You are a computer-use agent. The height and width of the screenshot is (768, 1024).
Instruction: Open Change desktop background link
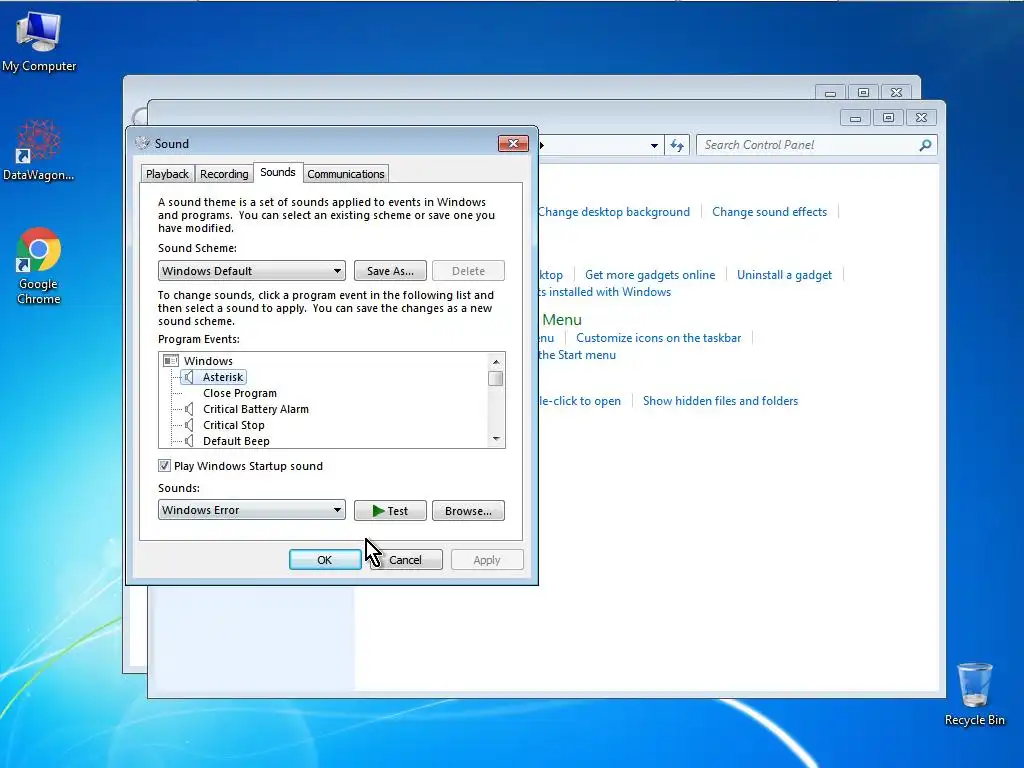point(614,212)
